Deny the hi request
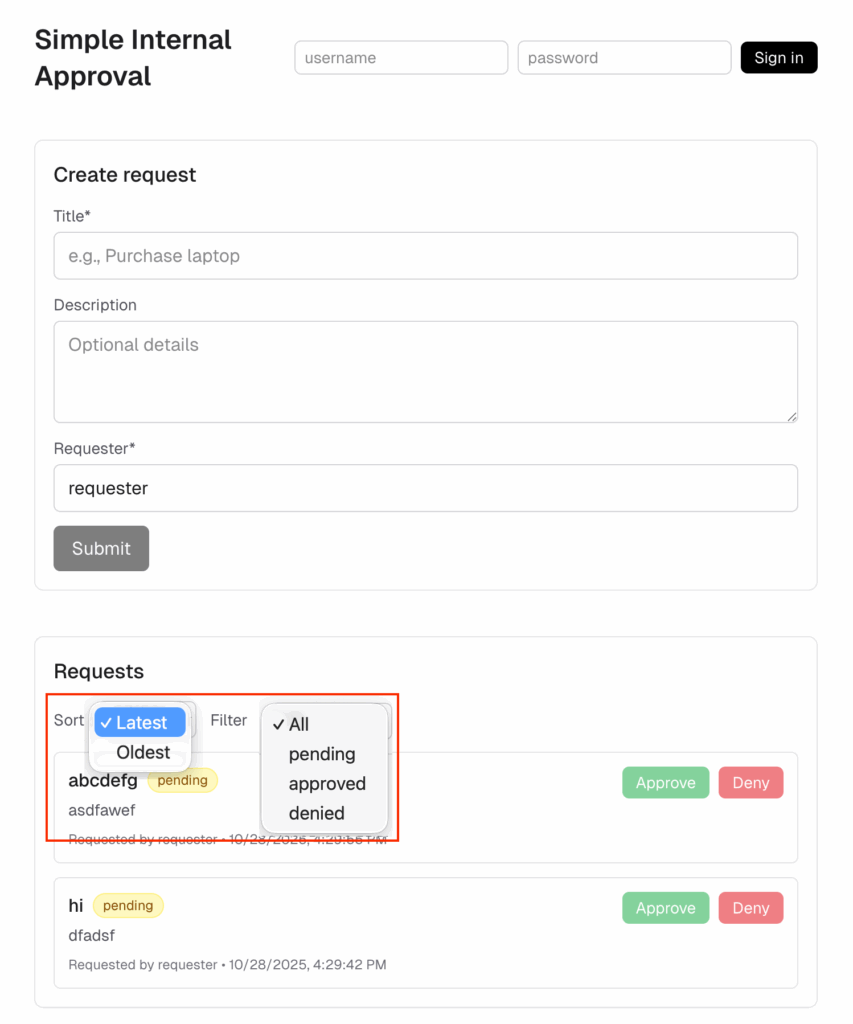The image size is (853, 1024). pyautogui.click(x=750, y=908)
